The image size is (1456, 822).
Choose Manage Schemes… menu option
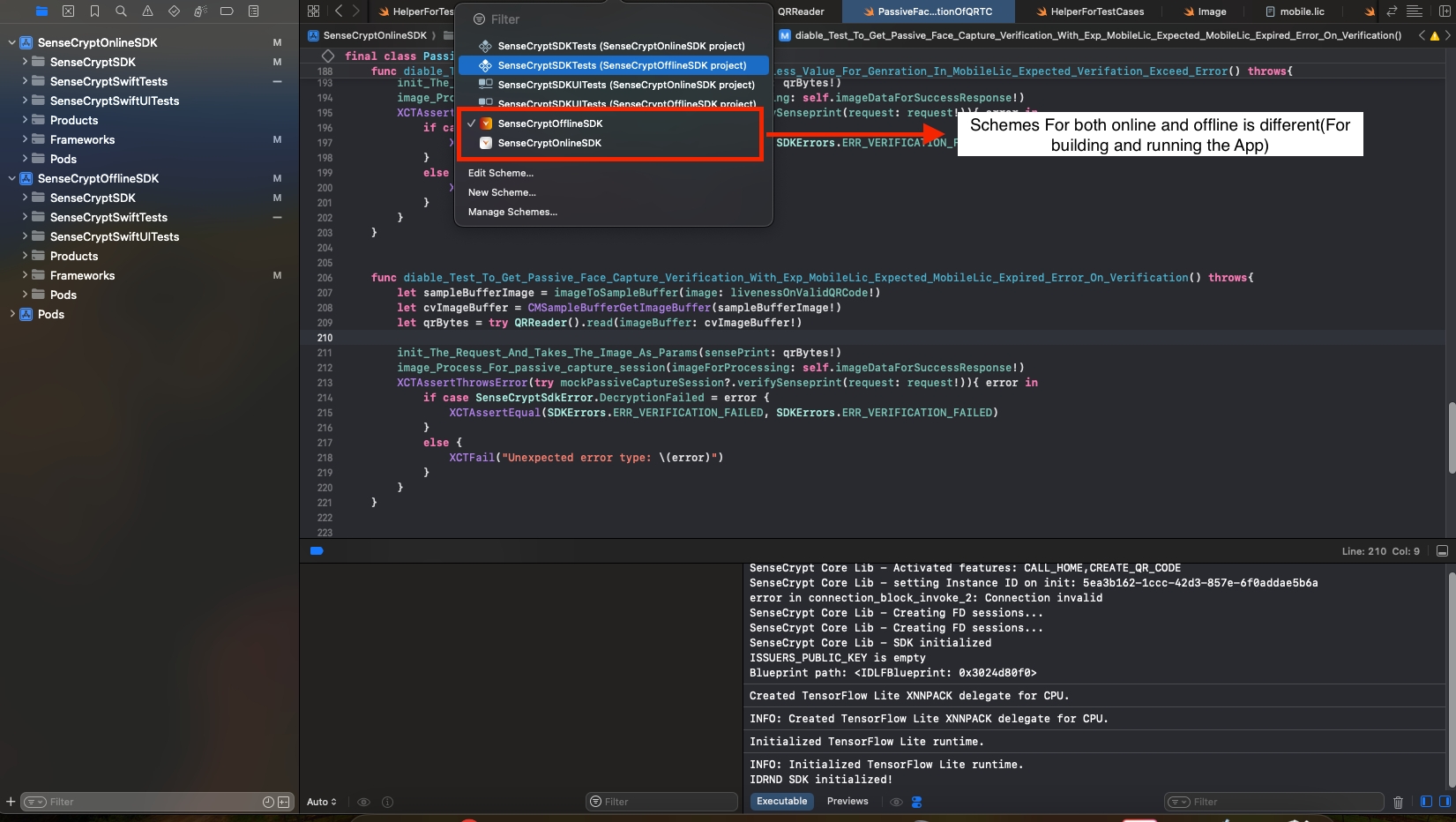pos(512,212)
